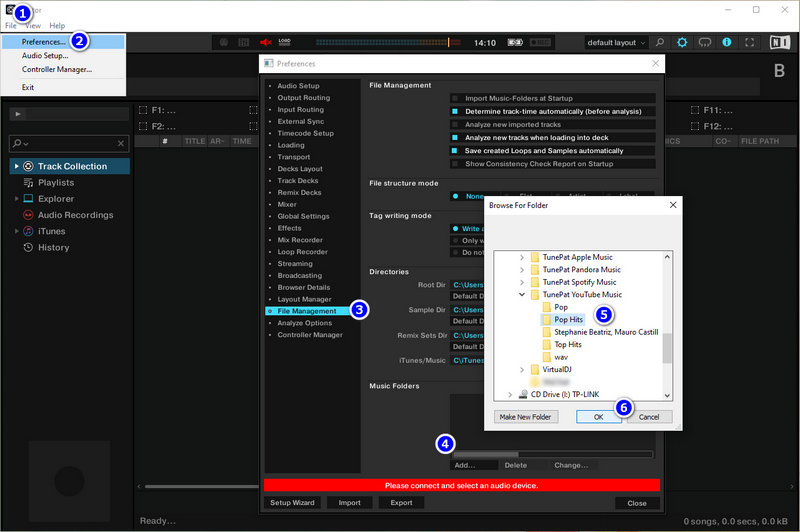Viewport: 800px width, 532px height.
Task: Collapse TunePat YouTube Music folder
Action: coord(521,295)
